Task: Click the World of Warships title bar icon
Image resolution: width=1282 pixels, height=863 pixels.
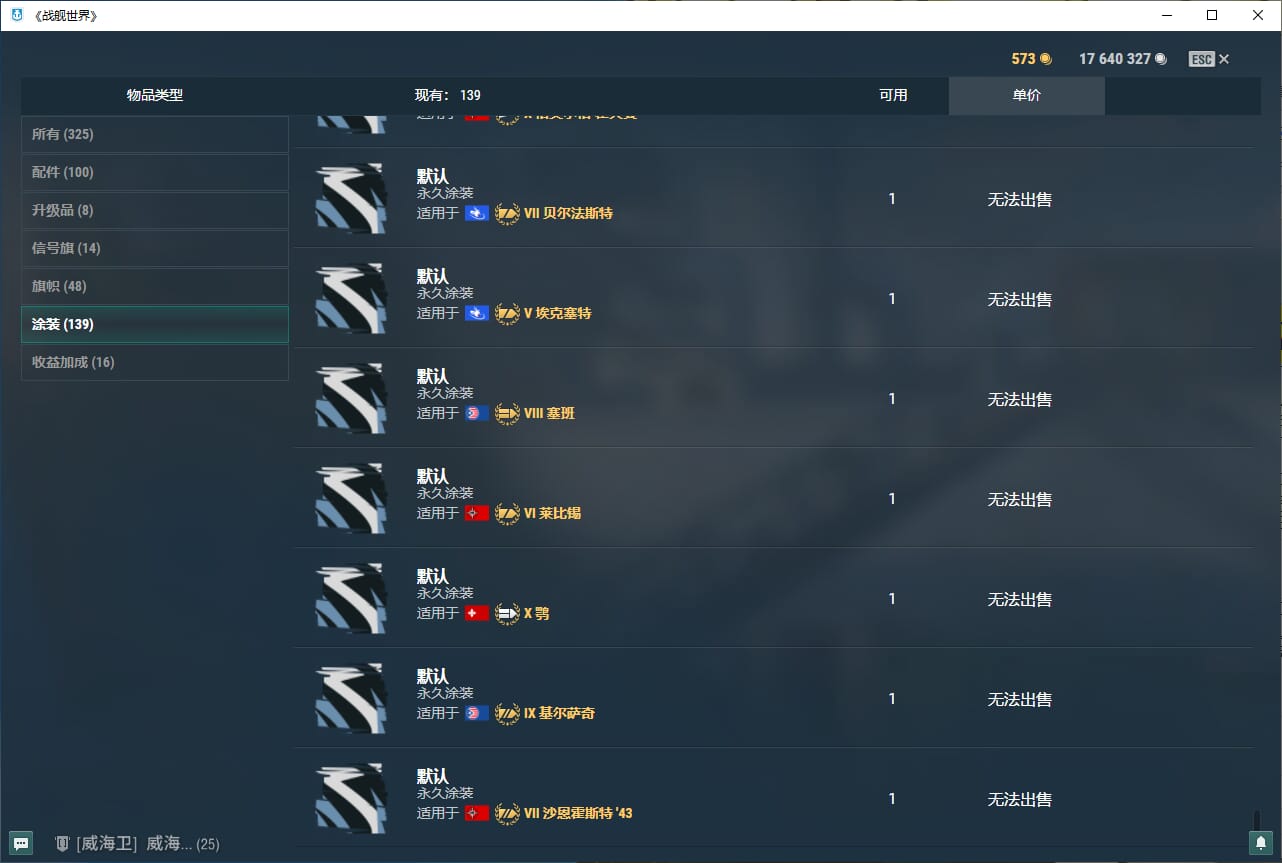Action: pyautogui.click(x=17, y=15)
